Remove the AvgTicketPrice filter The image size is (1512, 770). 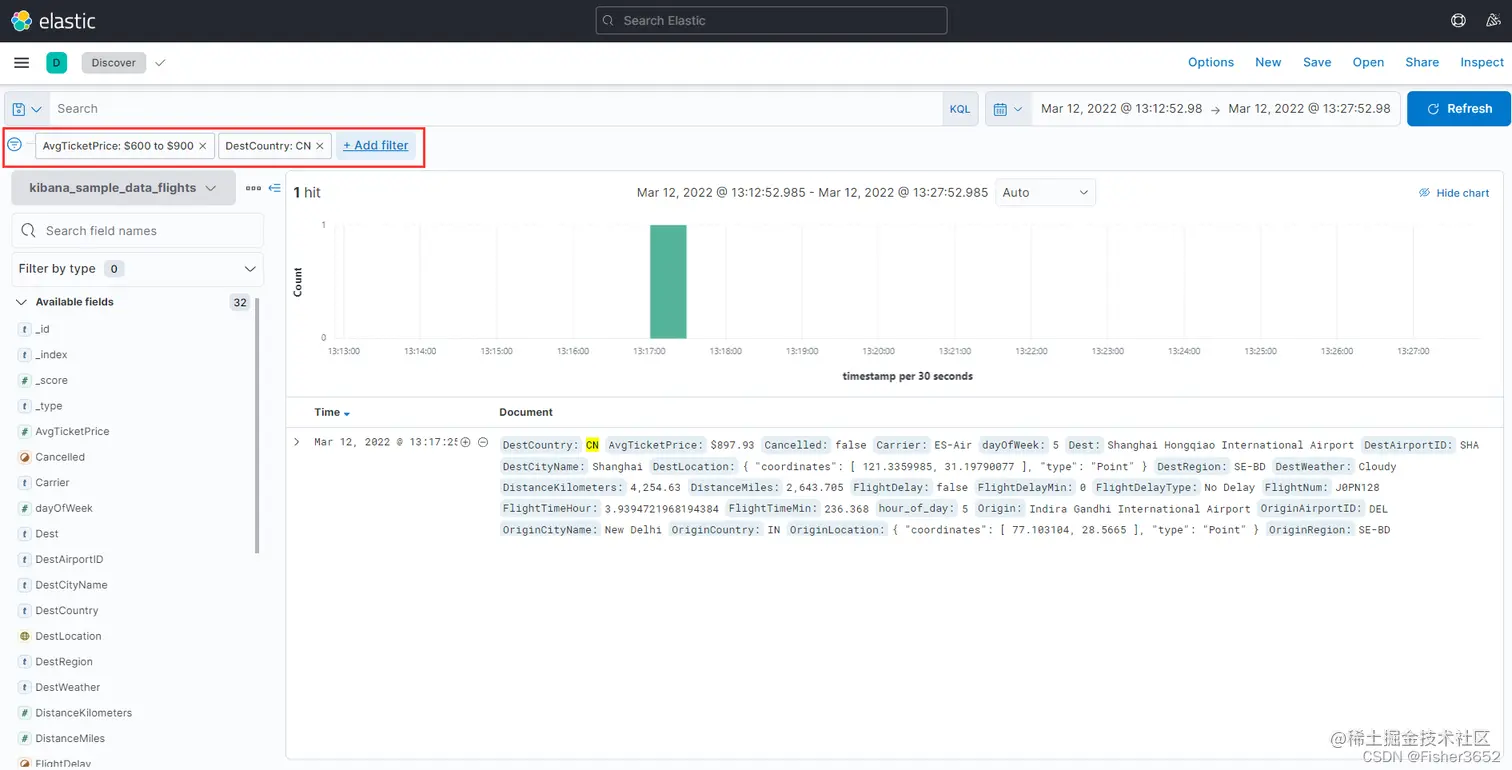(x=203, y=146)
